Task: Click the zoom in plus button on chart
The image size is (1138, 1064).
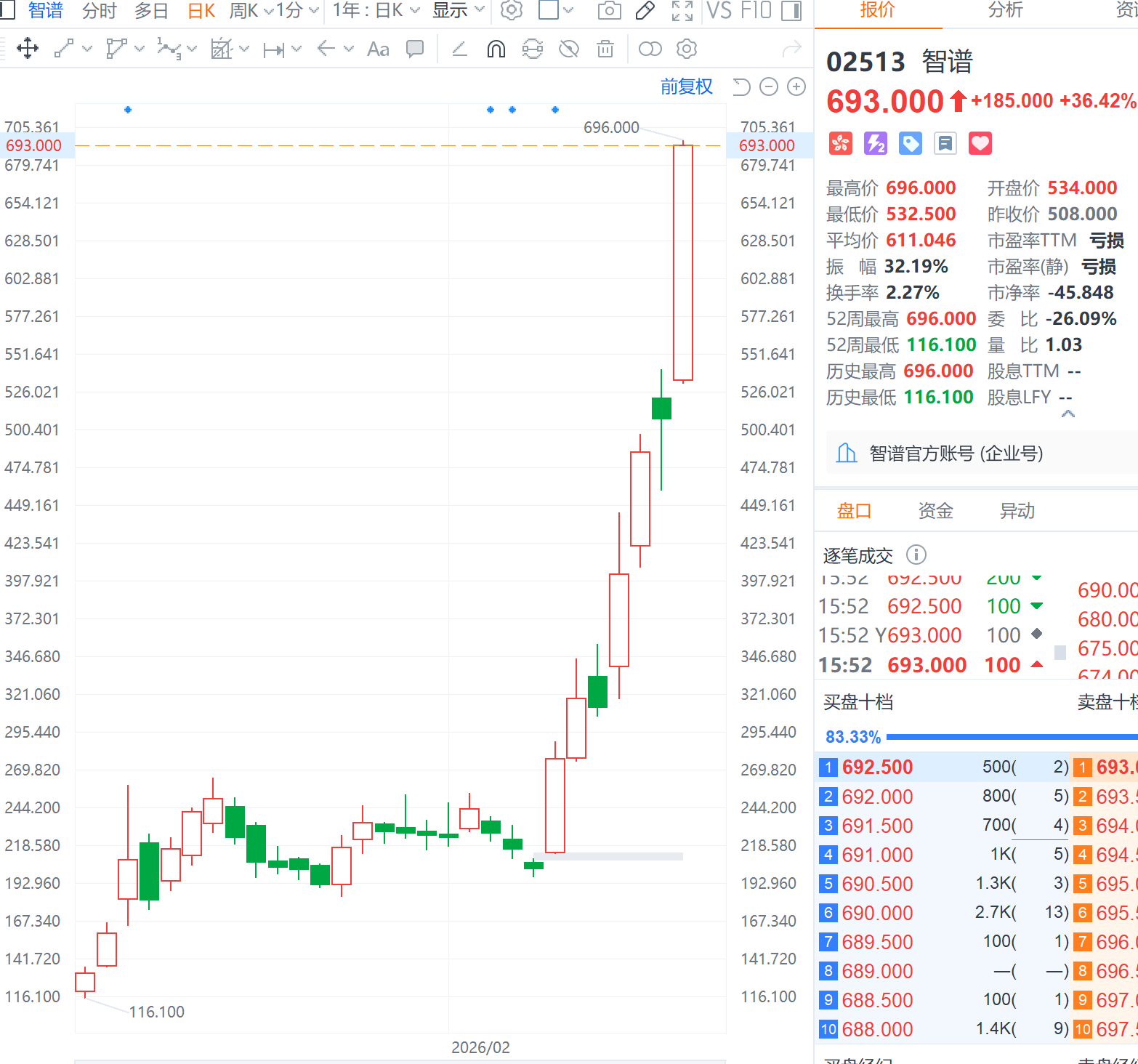Action: 796,87
